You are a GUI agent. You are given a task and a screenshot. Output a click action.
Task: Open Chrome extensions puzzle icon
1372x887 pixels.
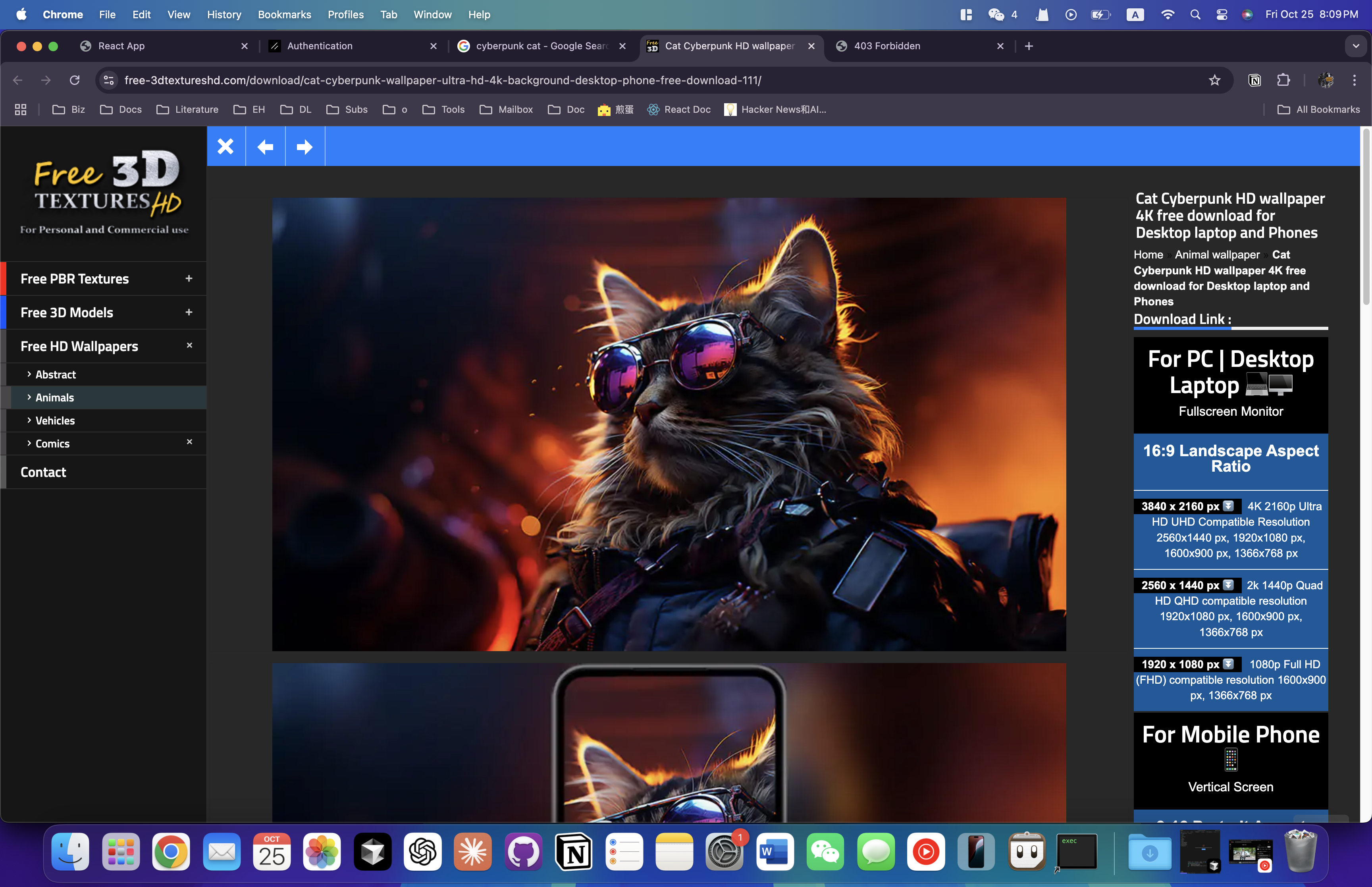[1283, 80]
